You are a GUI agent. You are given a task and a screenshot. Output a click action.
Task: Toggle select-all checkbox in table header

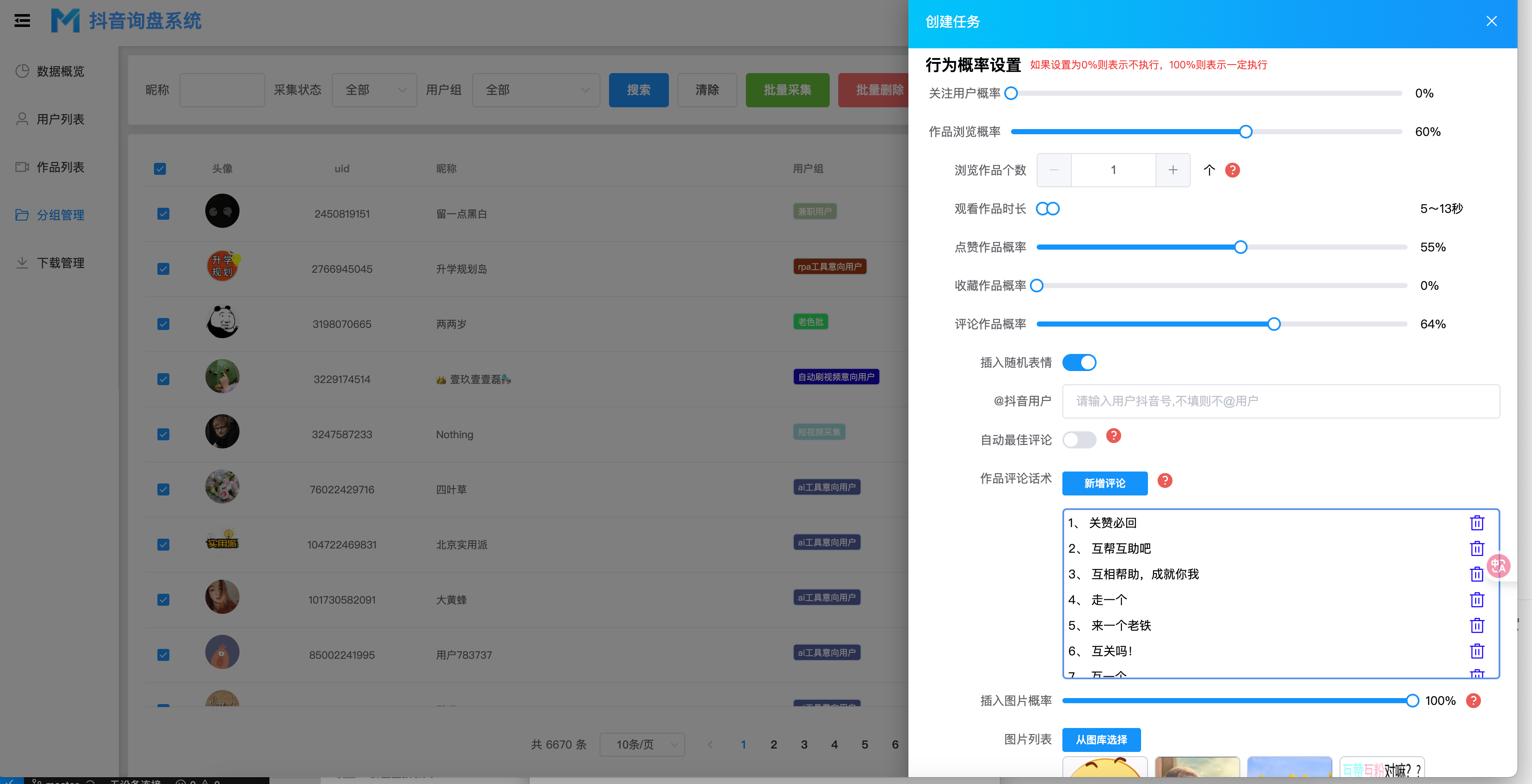coord(160,169)
